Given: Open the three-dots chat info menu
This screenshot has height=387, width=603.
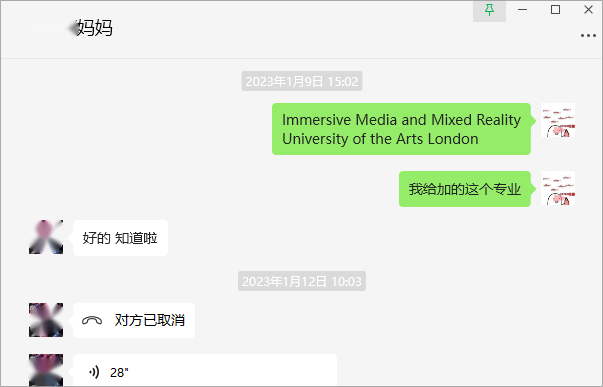Looking at the screenshot, I should click(x=588, y=36).
